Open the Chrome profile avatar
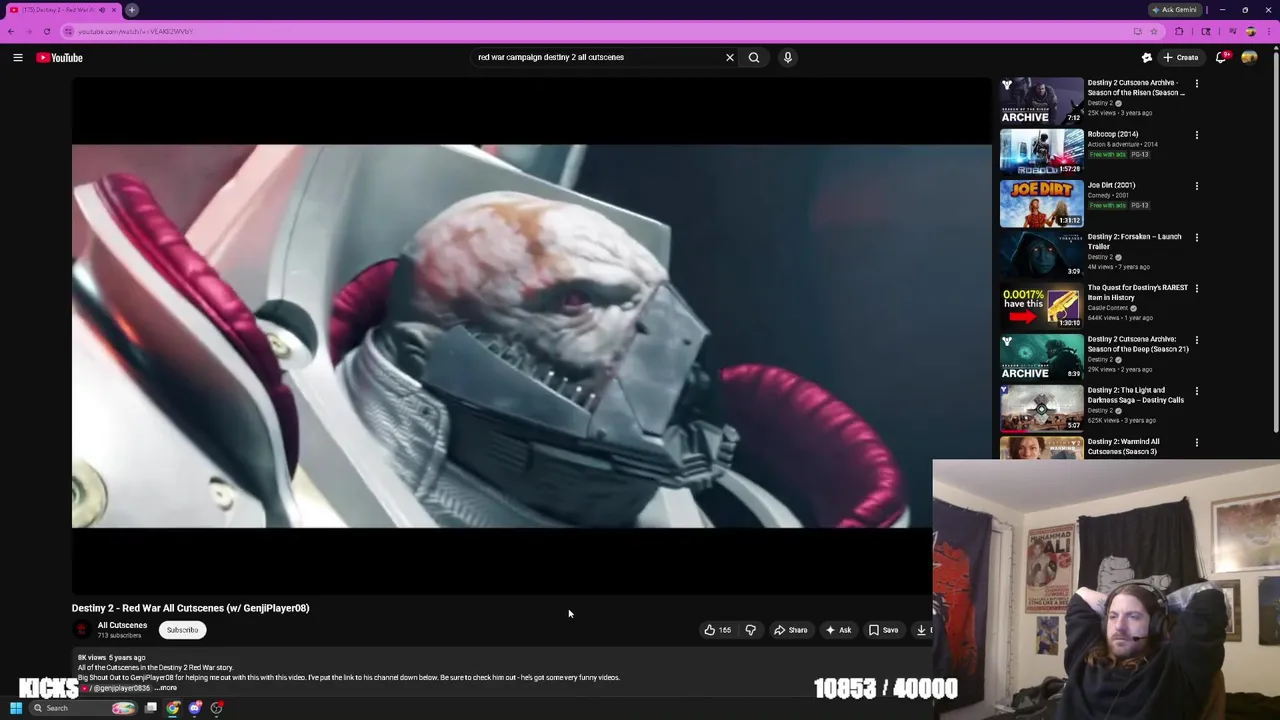This screenshot has width=1280, height=720. pyautogui.click(x=1250, y=31)
